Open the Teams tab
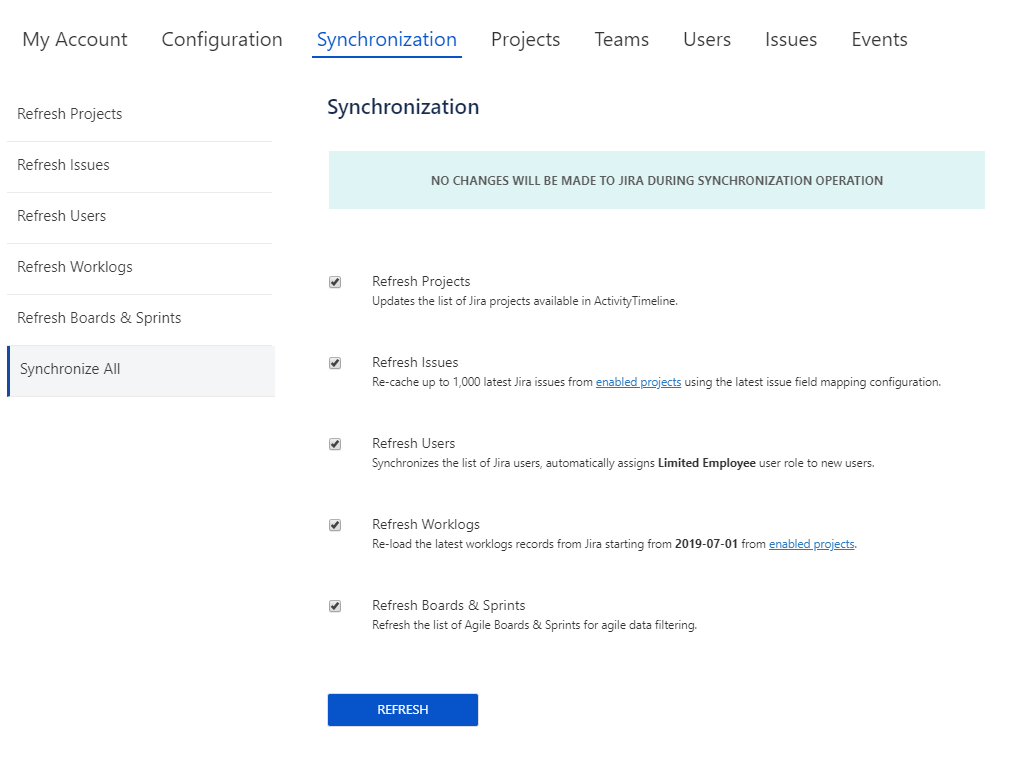 pos(621,40)
